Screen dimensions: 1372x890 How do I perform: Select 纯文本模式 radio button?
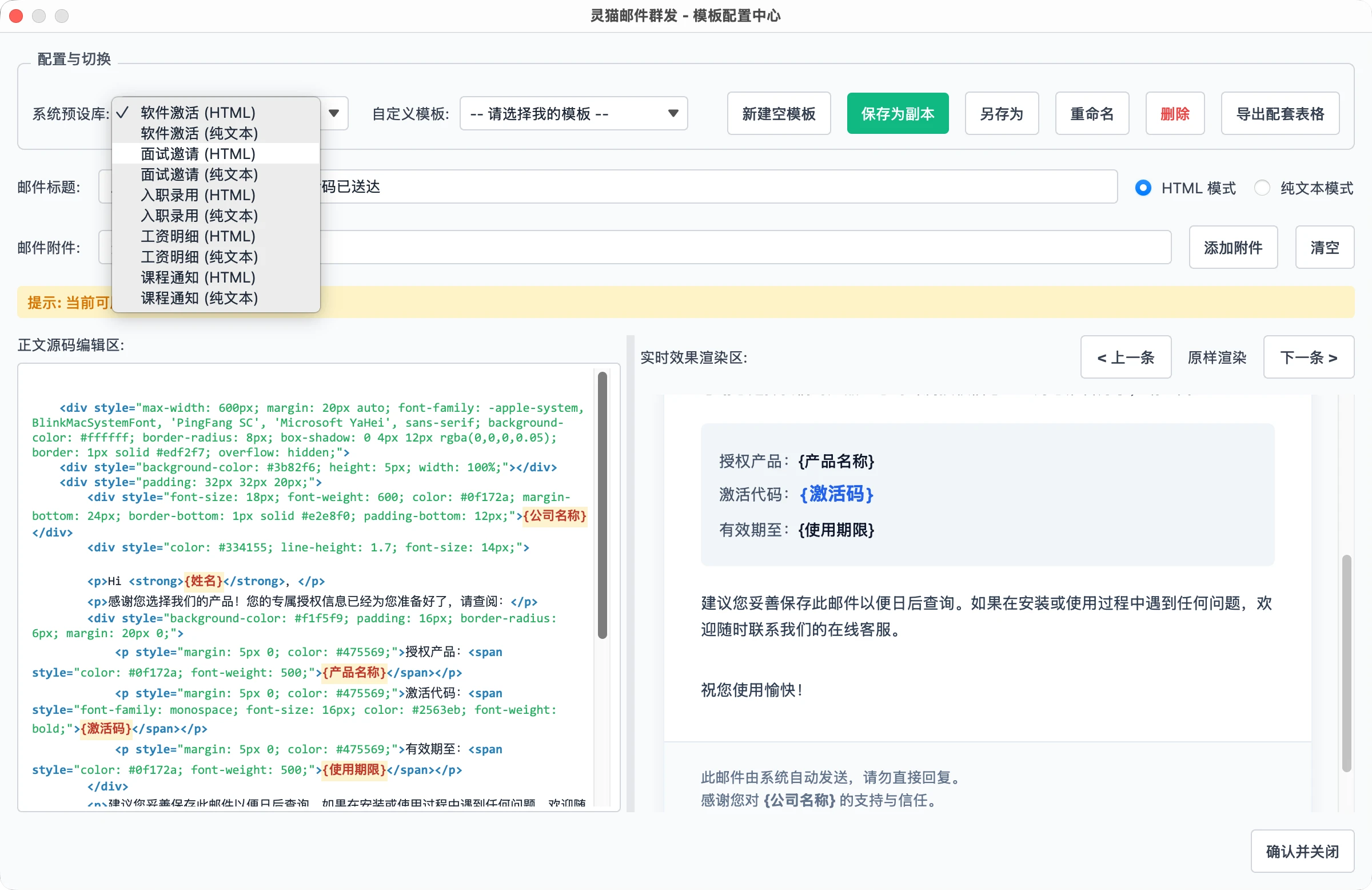[1262, 188]
